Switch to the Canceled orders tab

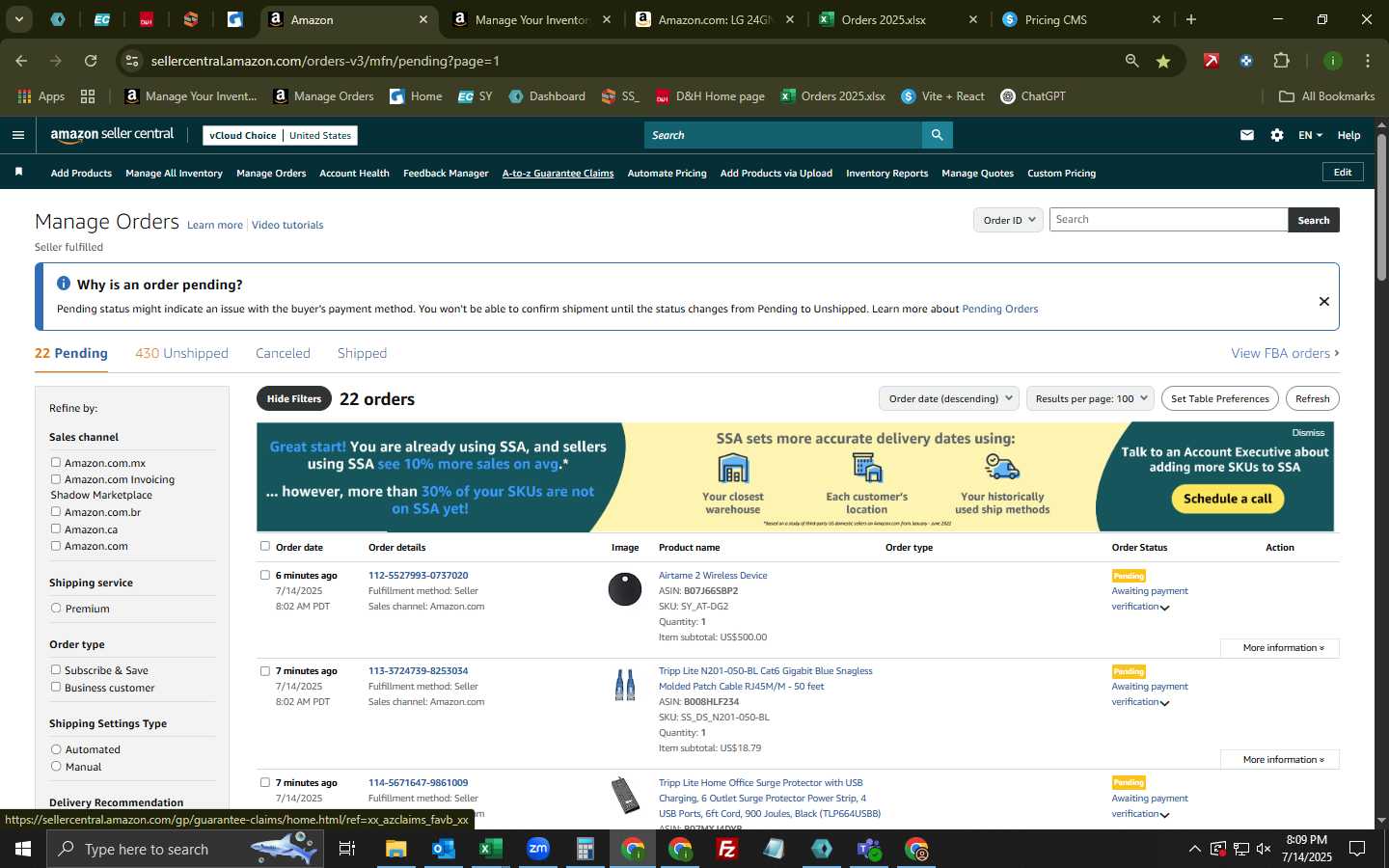click(283, 353)
